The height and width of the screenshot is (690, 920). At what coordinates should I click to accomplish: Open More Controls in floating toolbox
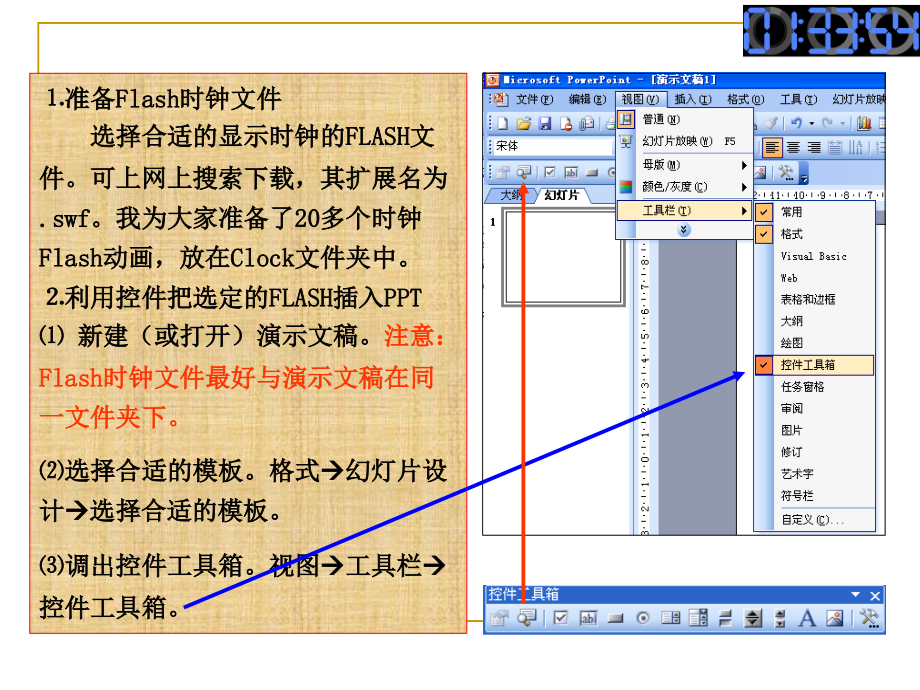[869, 618]
